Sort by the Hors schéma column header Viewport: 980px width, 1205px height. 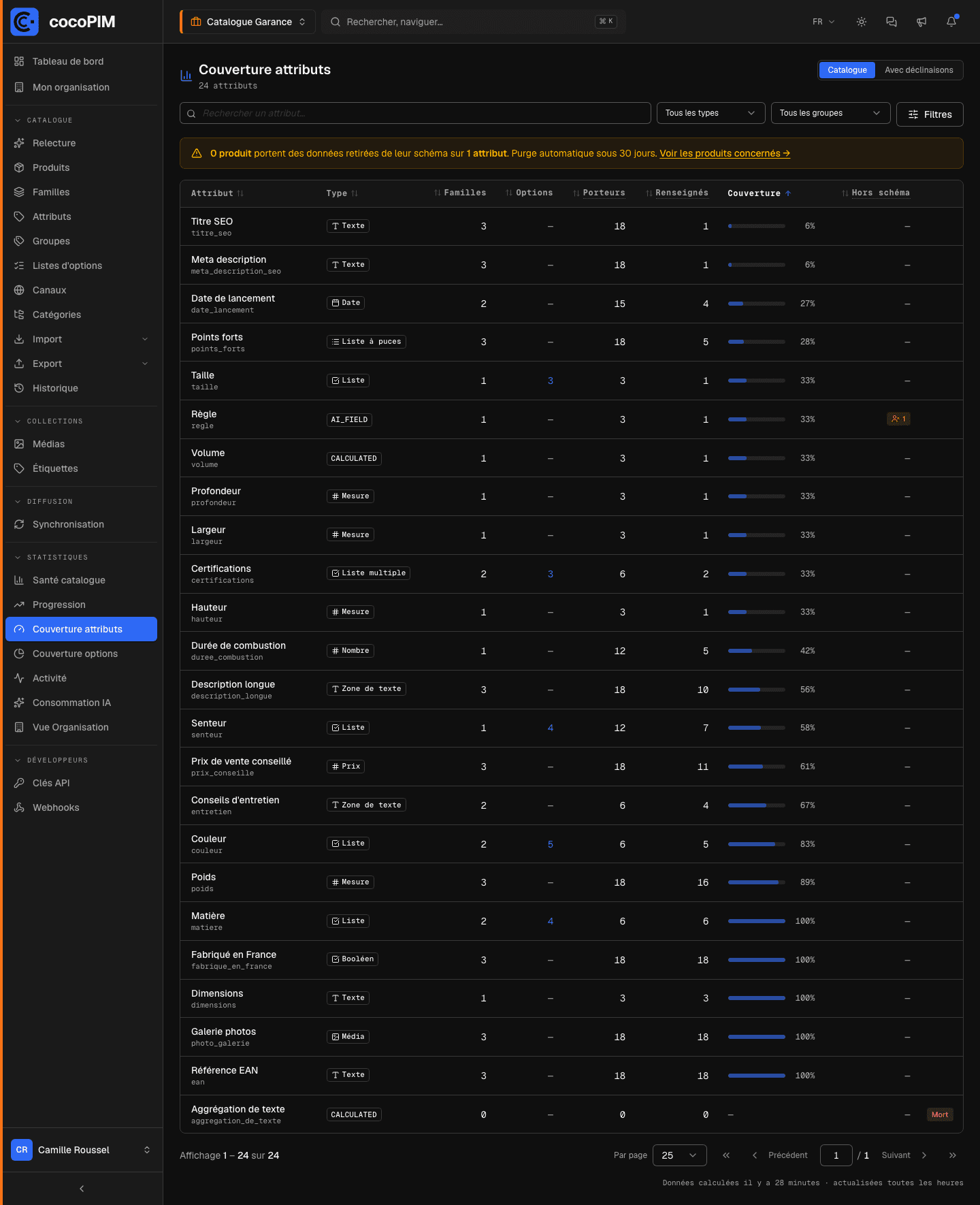point(876,193)
